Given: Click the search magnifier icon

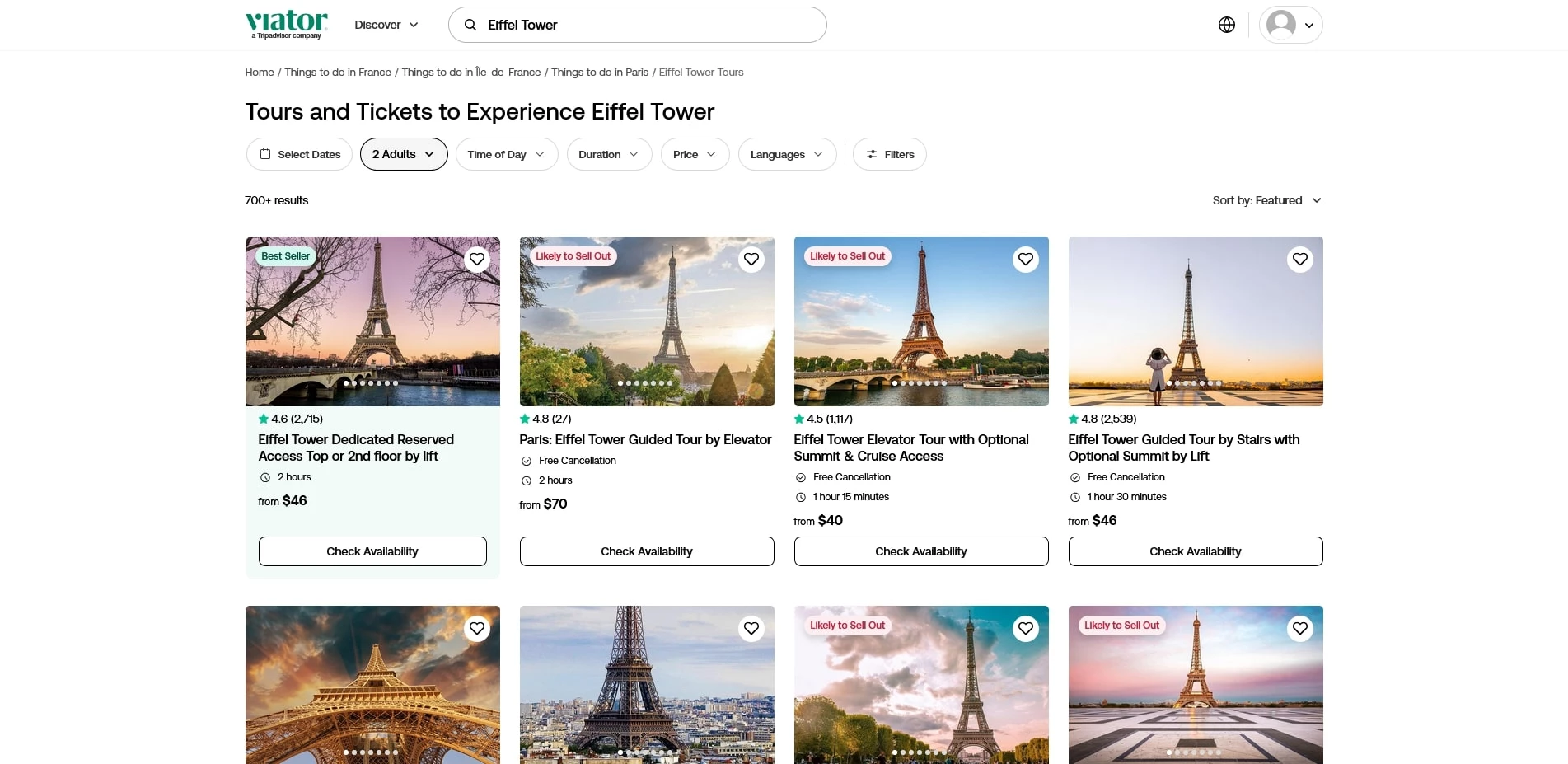Looking at the screenshot, I should pyautogui.click(x=470, y=25).
